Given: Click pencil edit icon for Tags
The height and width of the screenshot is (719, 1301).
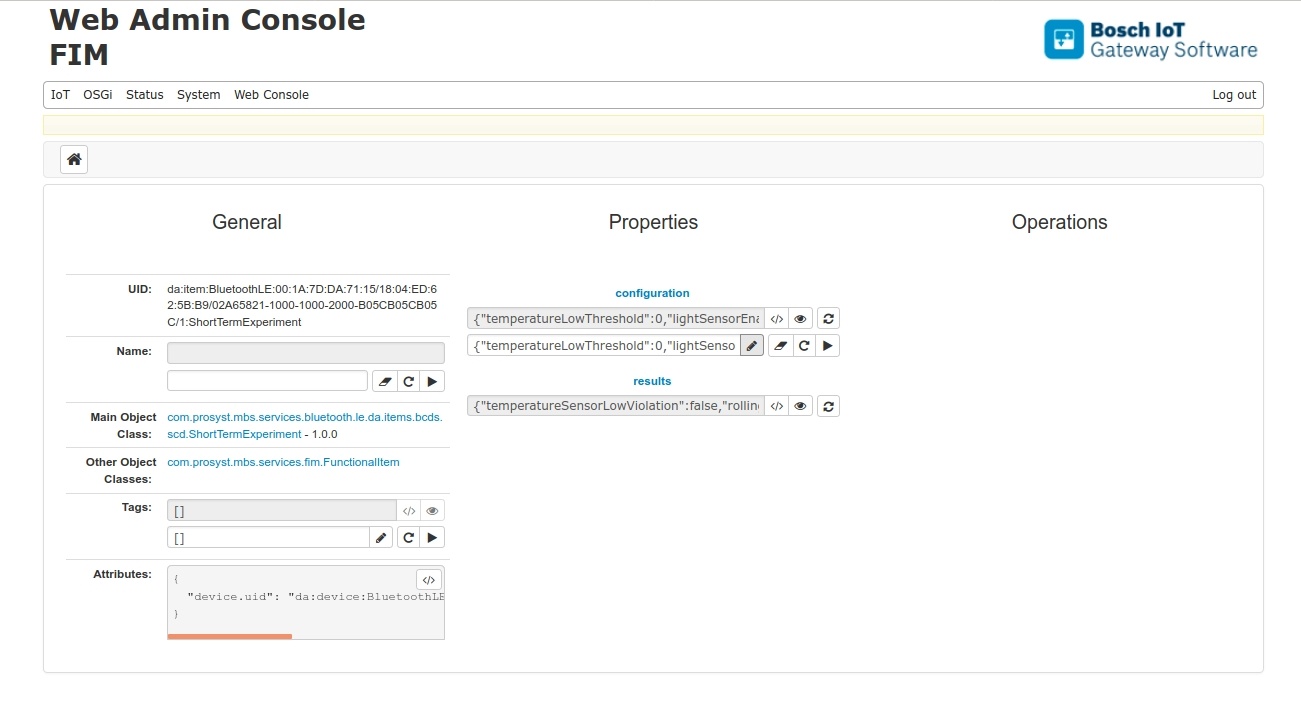Looking at the screenshot, I should click(381, 538).
